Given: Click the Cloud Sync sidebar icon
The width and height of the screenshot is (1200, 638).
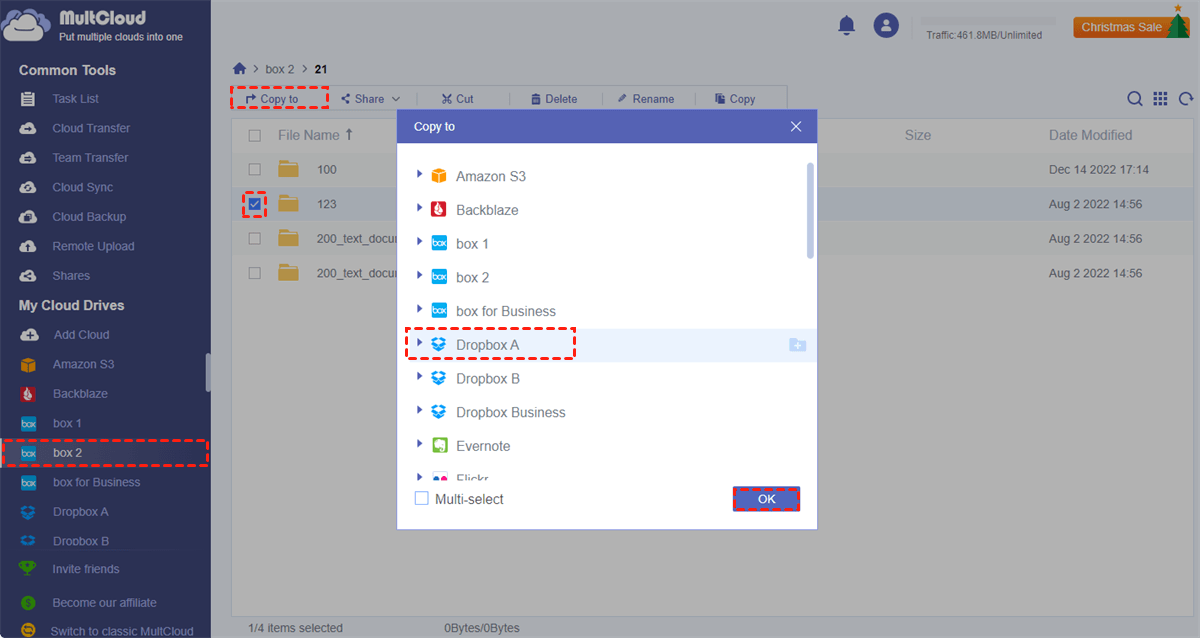Looking at the screenshot, I should 29,187.
